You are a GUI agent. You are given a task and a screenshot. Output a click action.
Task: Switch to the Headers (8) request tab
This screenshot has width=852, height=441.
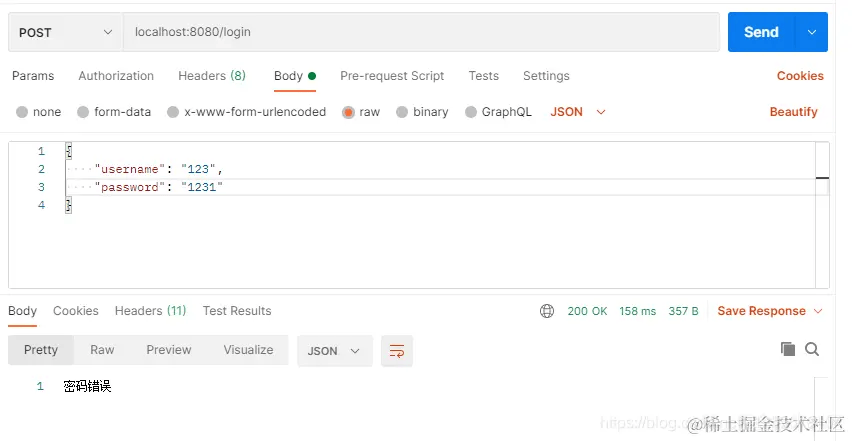[x=211, y=76]
